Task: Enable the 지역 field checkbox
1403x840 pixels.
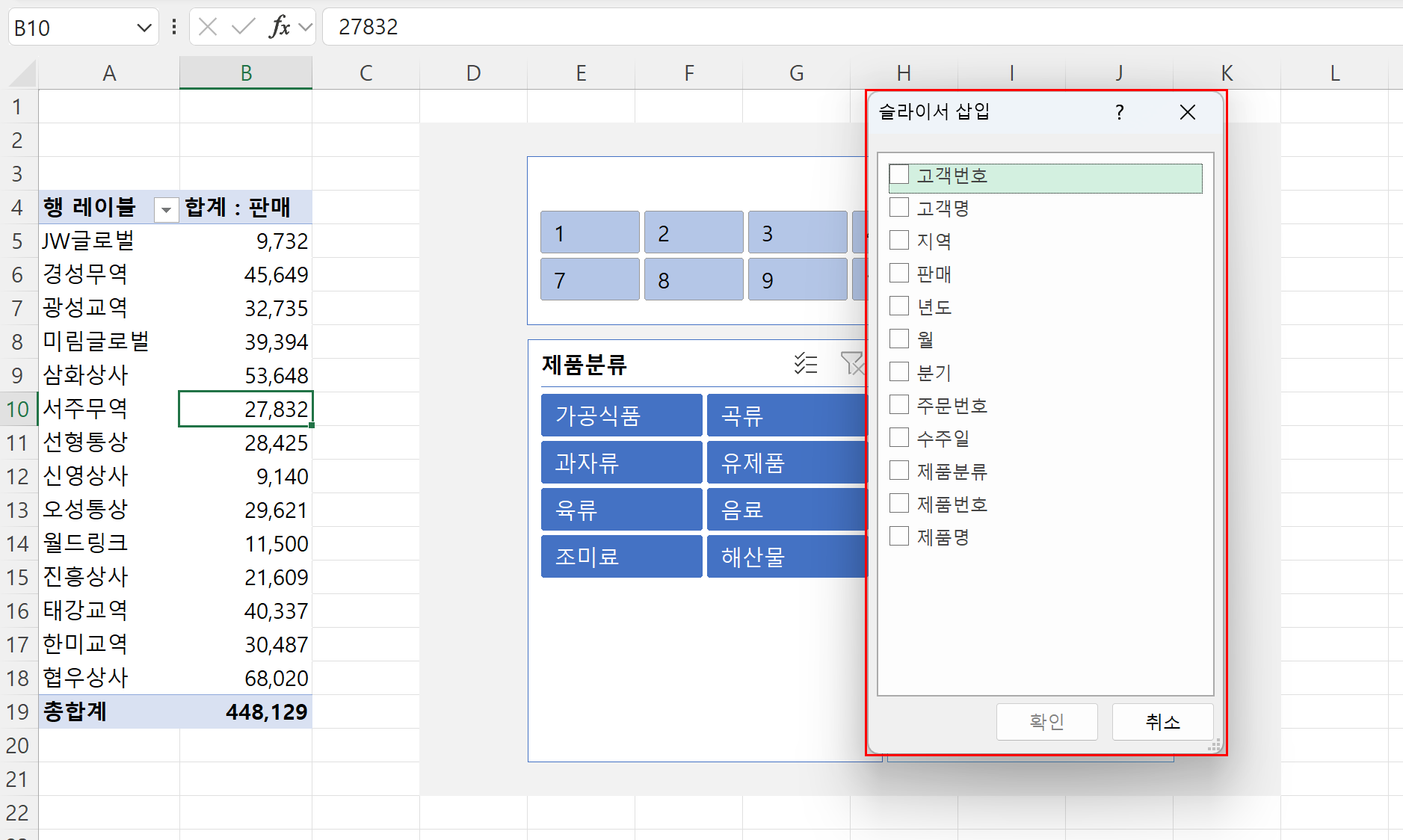Action: tap(899, 241)
